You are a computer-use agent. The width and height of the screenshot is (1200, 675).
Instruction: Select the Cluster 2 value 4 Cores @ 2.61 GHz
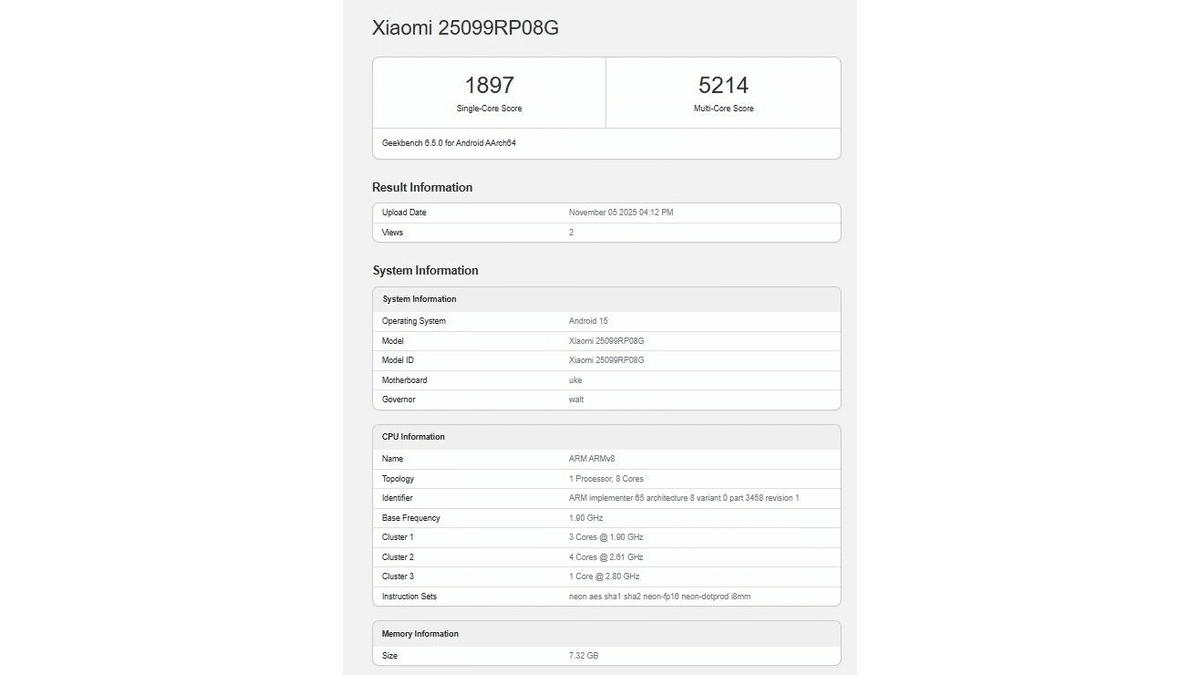[x=606, y=557]
